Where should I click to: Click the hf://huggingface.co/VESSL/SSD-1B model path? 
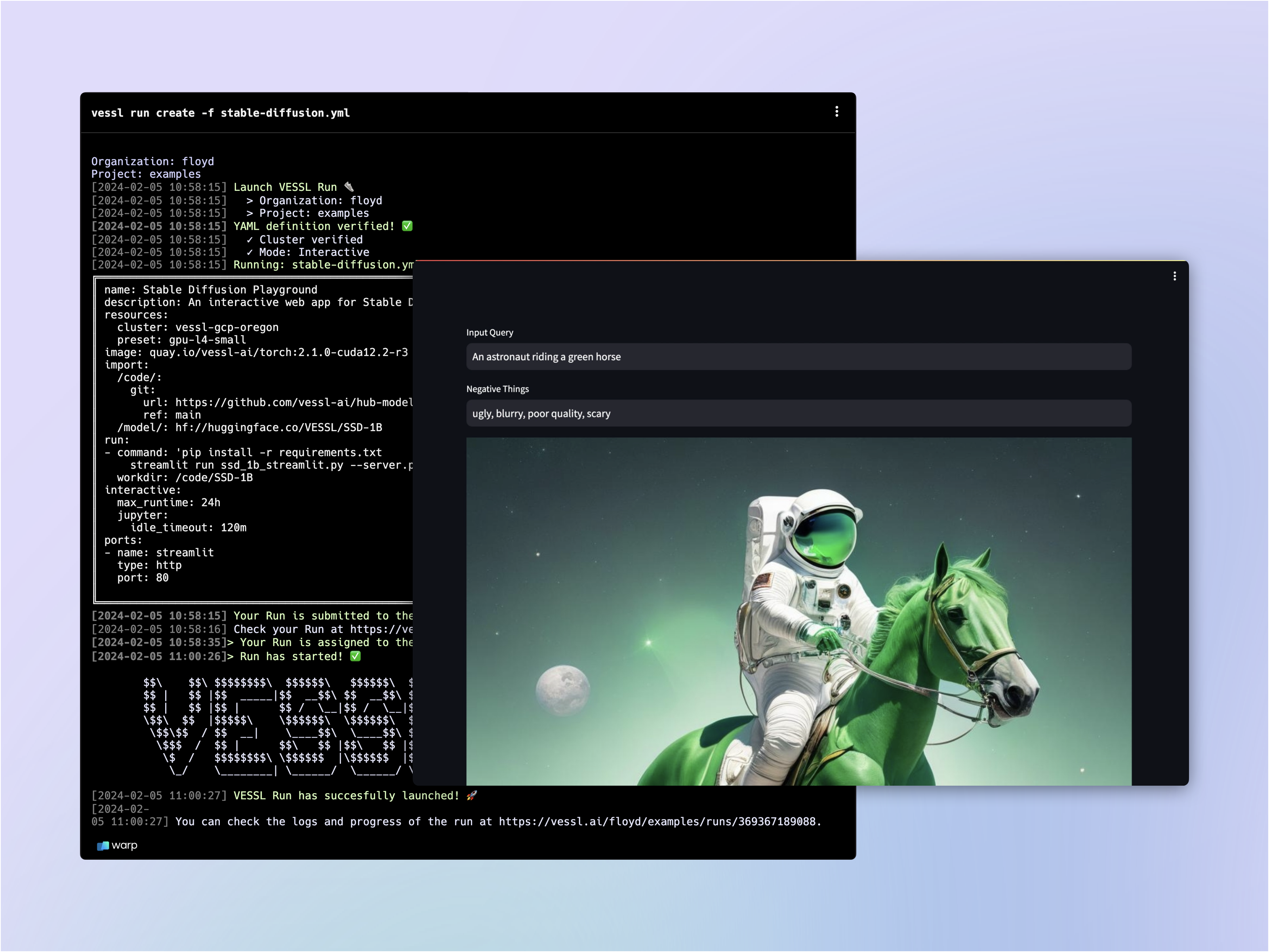(x=278, y=427)
